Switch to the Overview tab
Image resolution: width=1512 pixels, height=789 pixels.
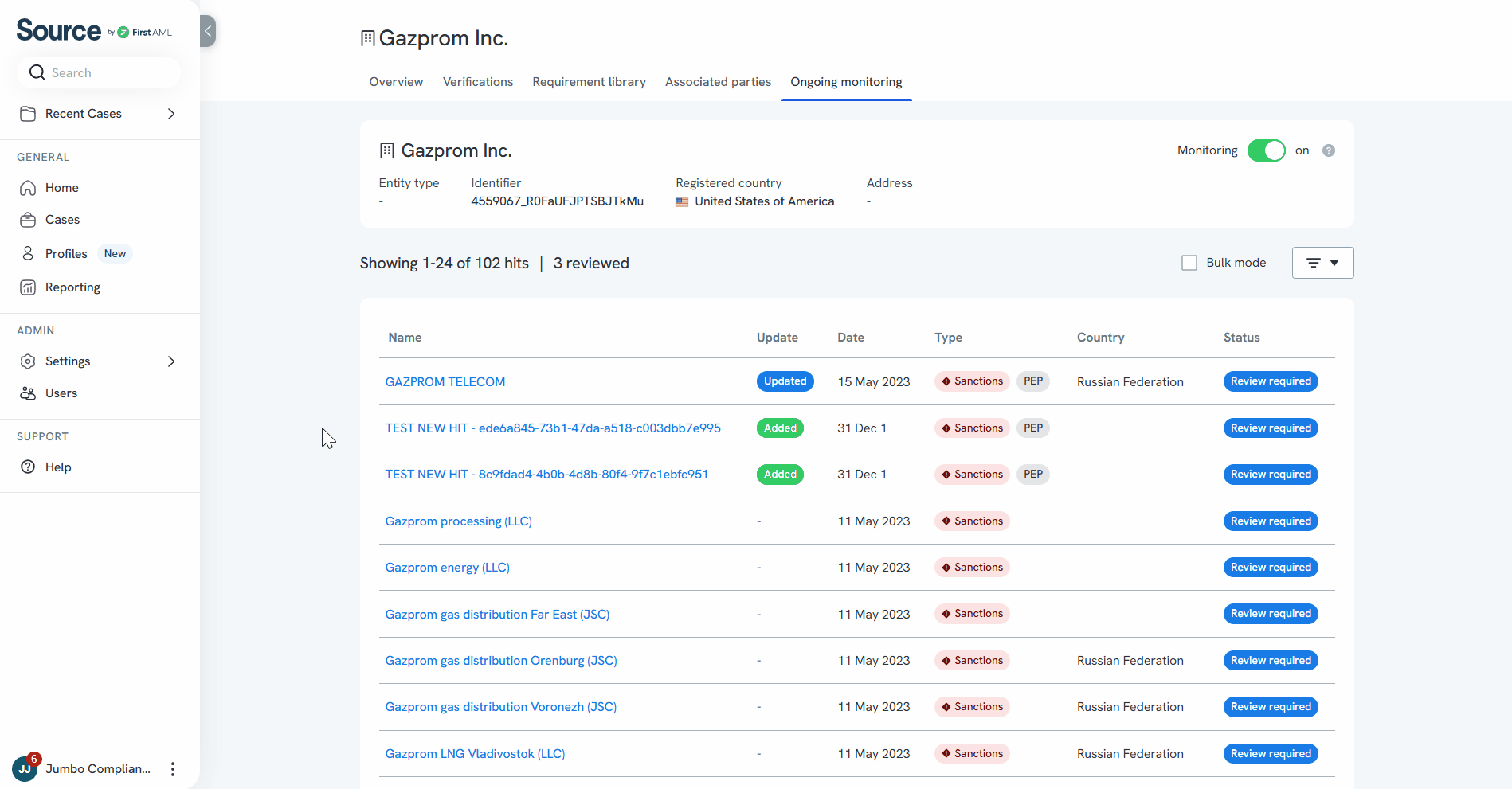pyautogui.click(x=396, y=82)
